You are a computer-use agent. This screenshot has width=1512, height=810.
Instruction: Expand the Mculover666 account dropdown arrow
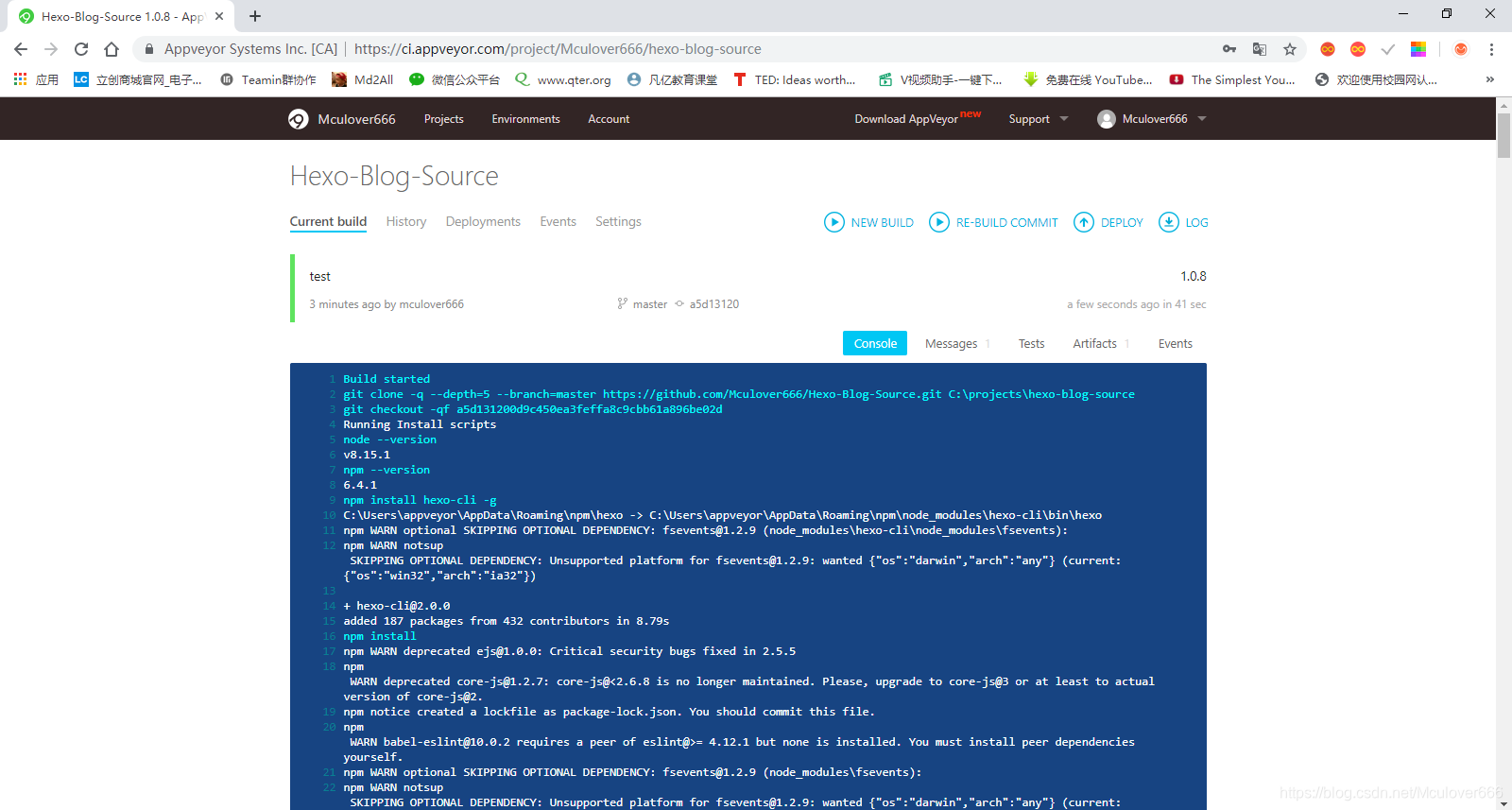coord(1202,119)
